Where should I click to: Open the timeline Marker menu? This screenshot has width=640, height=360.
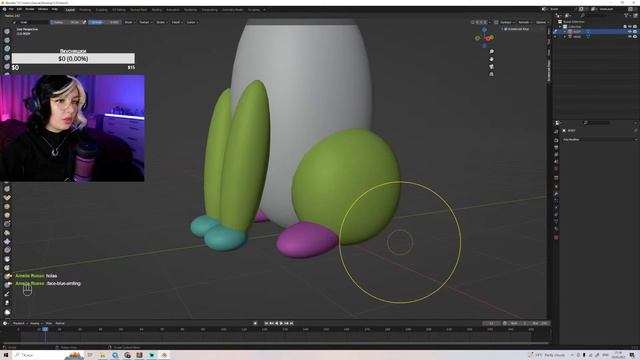coord(60,323)
